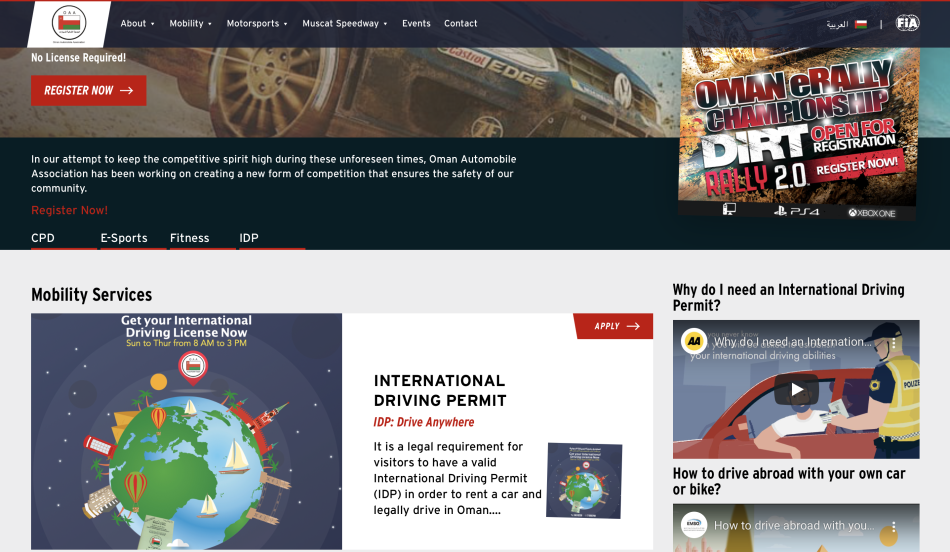Click the Oman Automobile Association logo

click(x=69, y=24)
